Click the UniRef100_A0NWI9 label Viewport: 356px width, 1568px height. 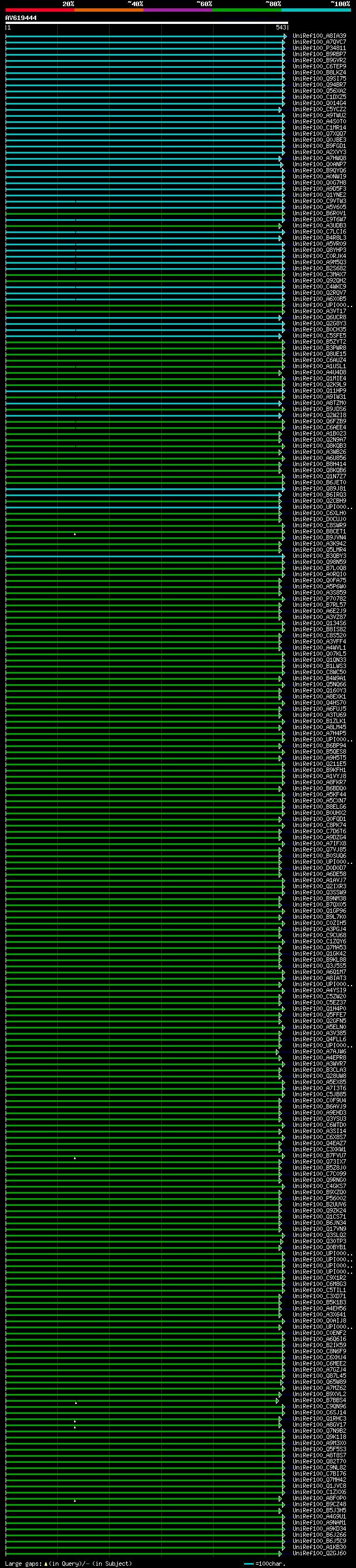click(x=319, y=176)
